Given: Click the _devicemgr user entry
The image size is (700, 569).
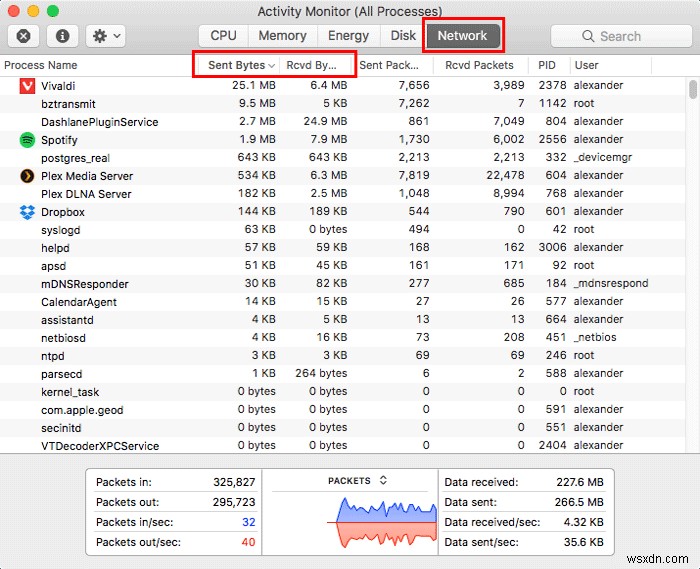Looking at the screenshot, I should point(603,157).
